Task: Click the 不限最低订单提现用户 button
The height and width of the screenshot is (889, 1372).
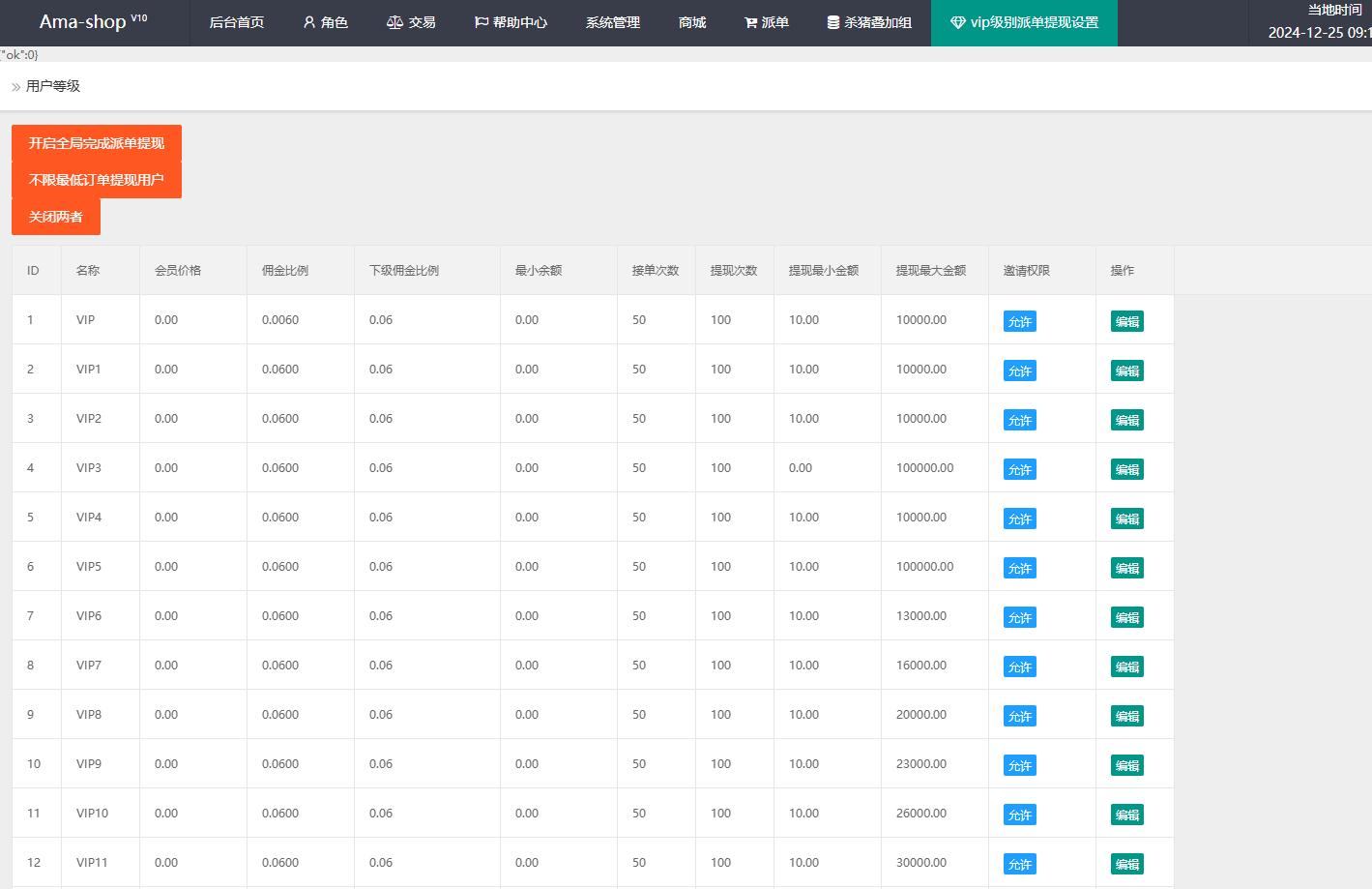Action: point(97,180)
